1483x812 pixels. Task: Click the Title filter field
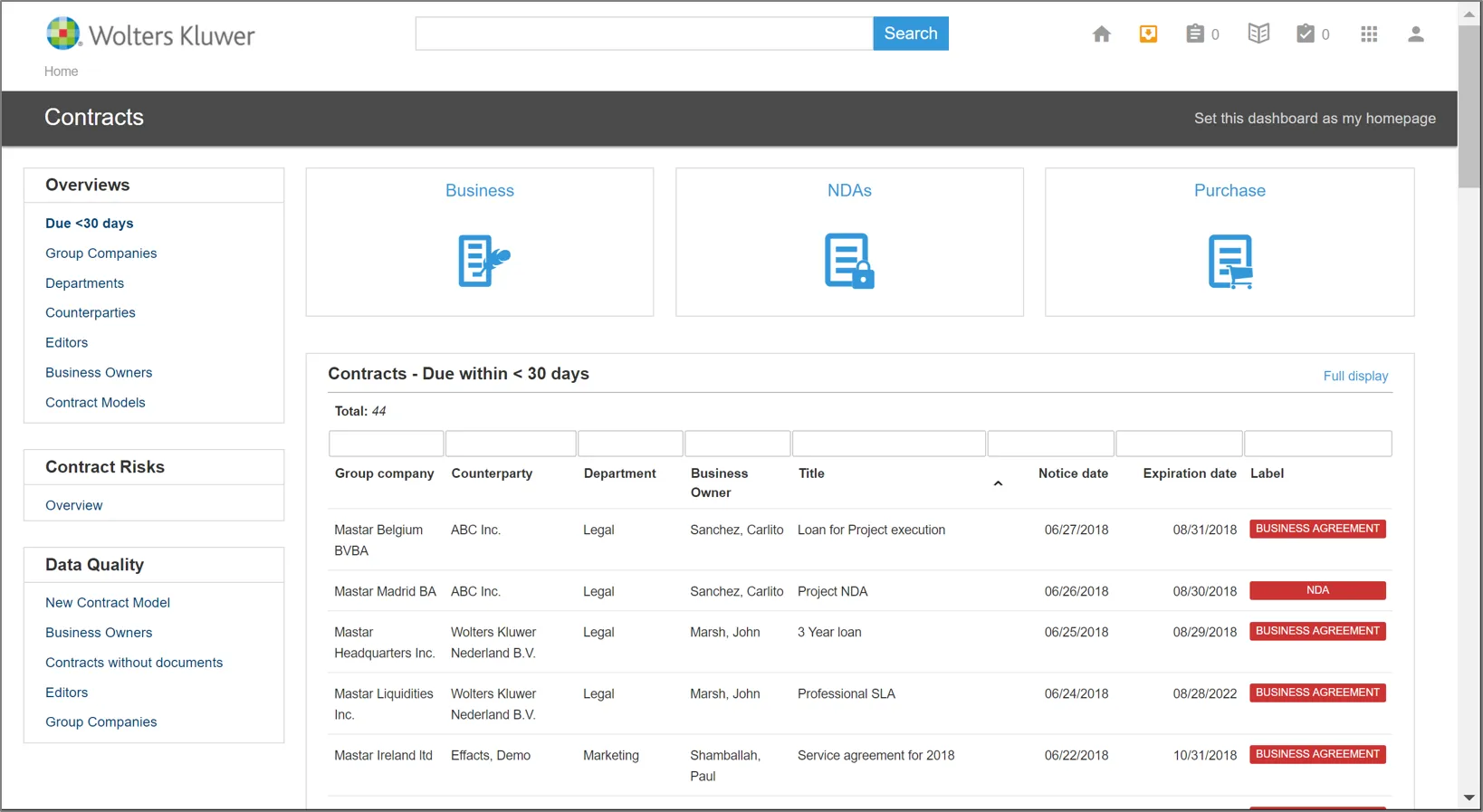(x=889, y=444)
